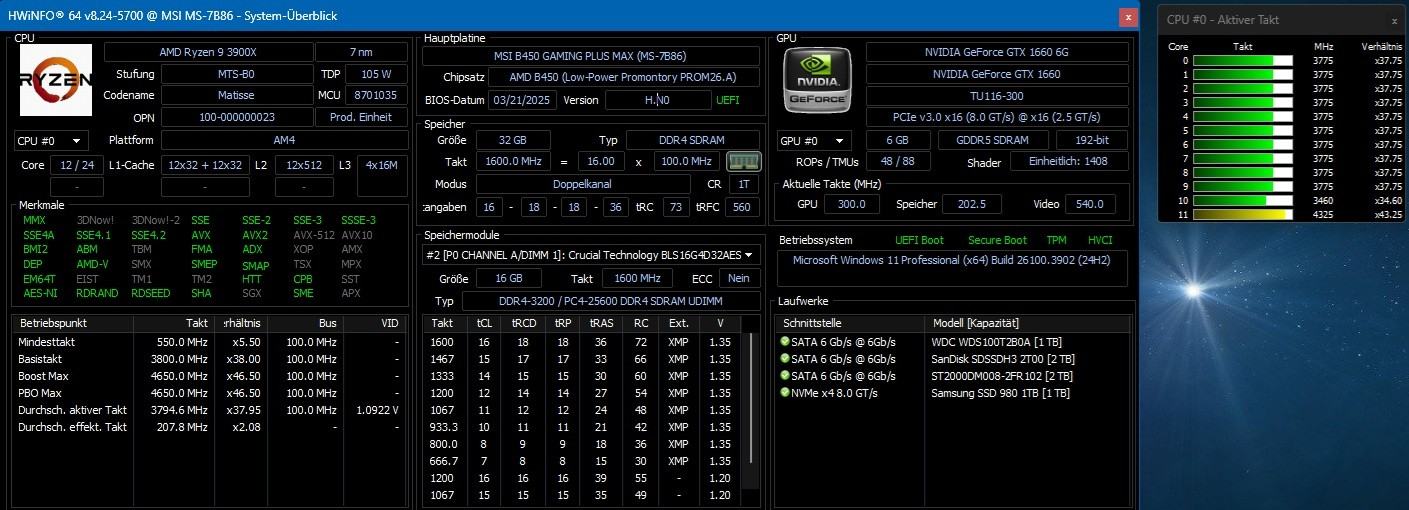Open the Speichermodule DIMM selection dropdown
The image size is (1409, 510).
tap(591, 255)
